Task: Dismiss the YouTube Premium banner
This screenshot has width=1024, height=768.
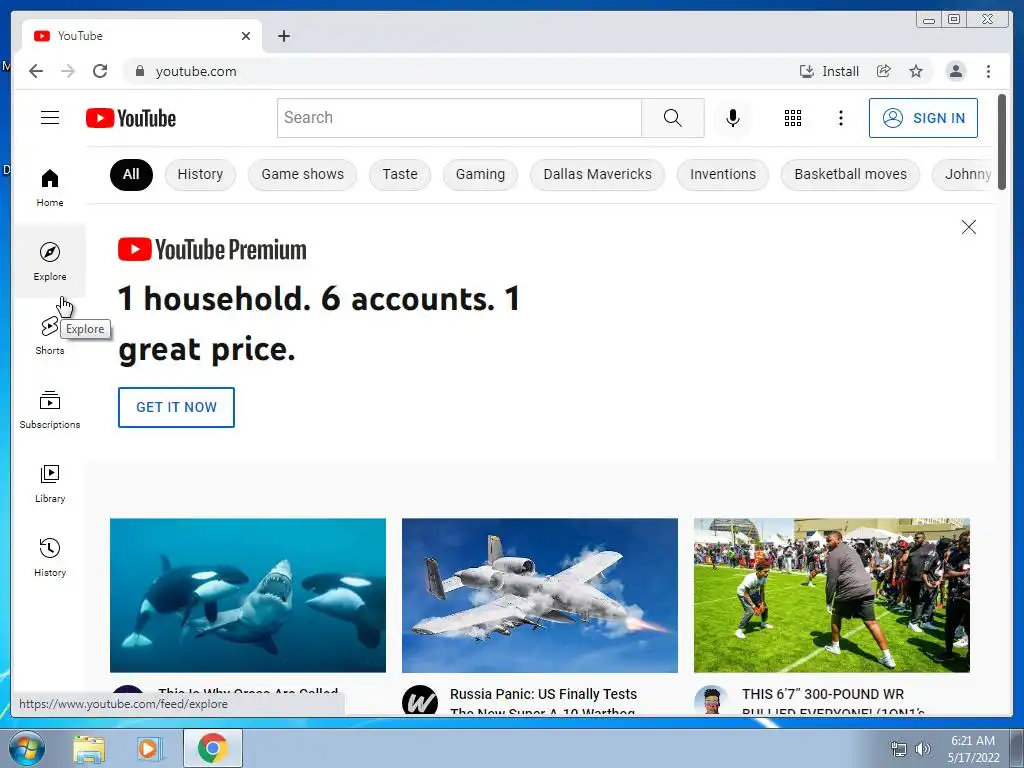Action: tap(968, 227)
